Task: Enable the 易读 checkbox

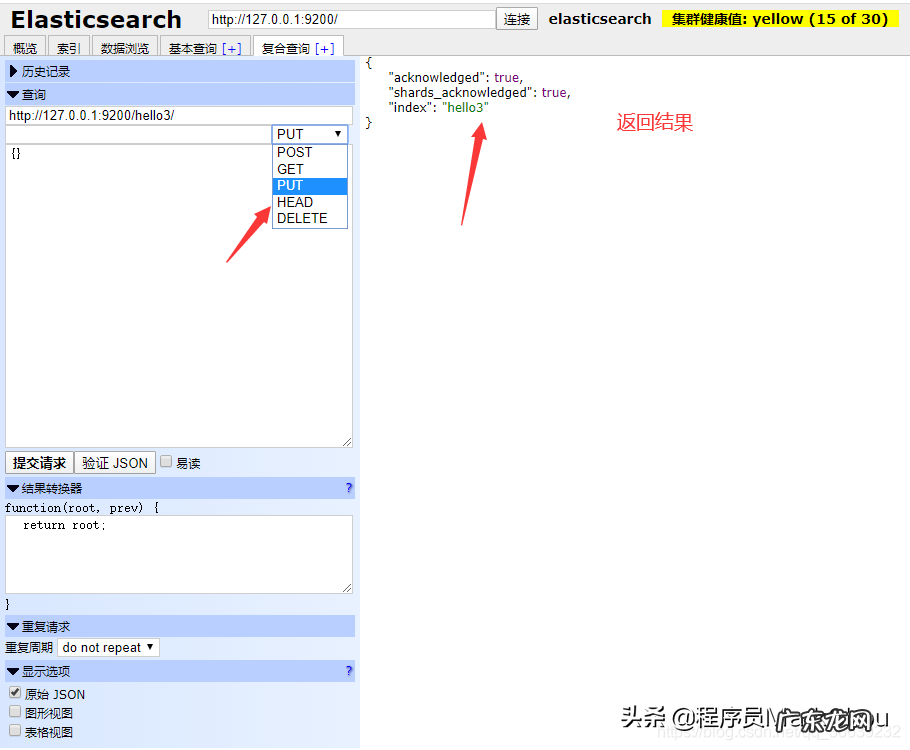Action: pyautogui.click(x=166, y=462)
